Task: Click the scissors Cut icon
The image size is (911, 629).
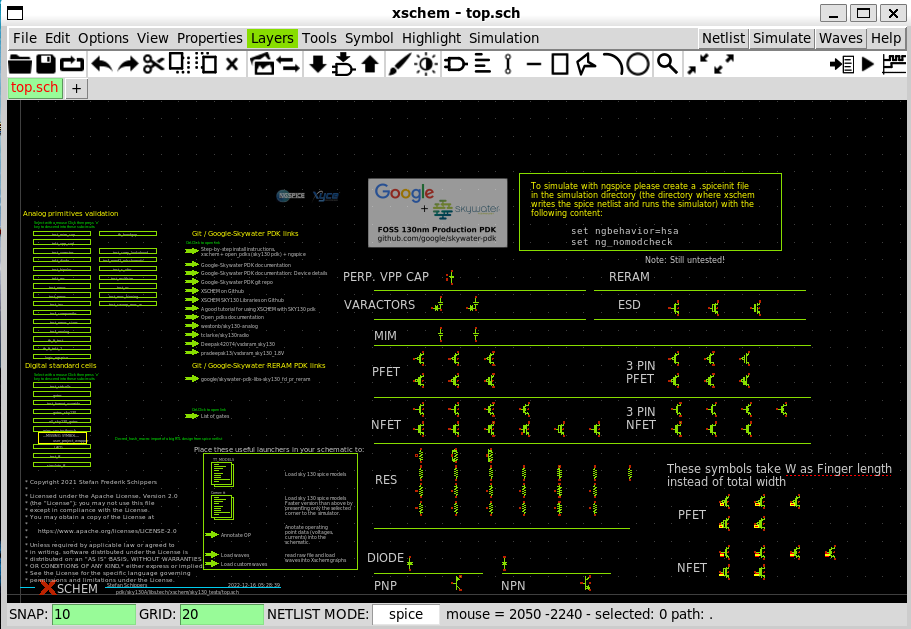Action: pyautogui.click(x=152, y=64)
